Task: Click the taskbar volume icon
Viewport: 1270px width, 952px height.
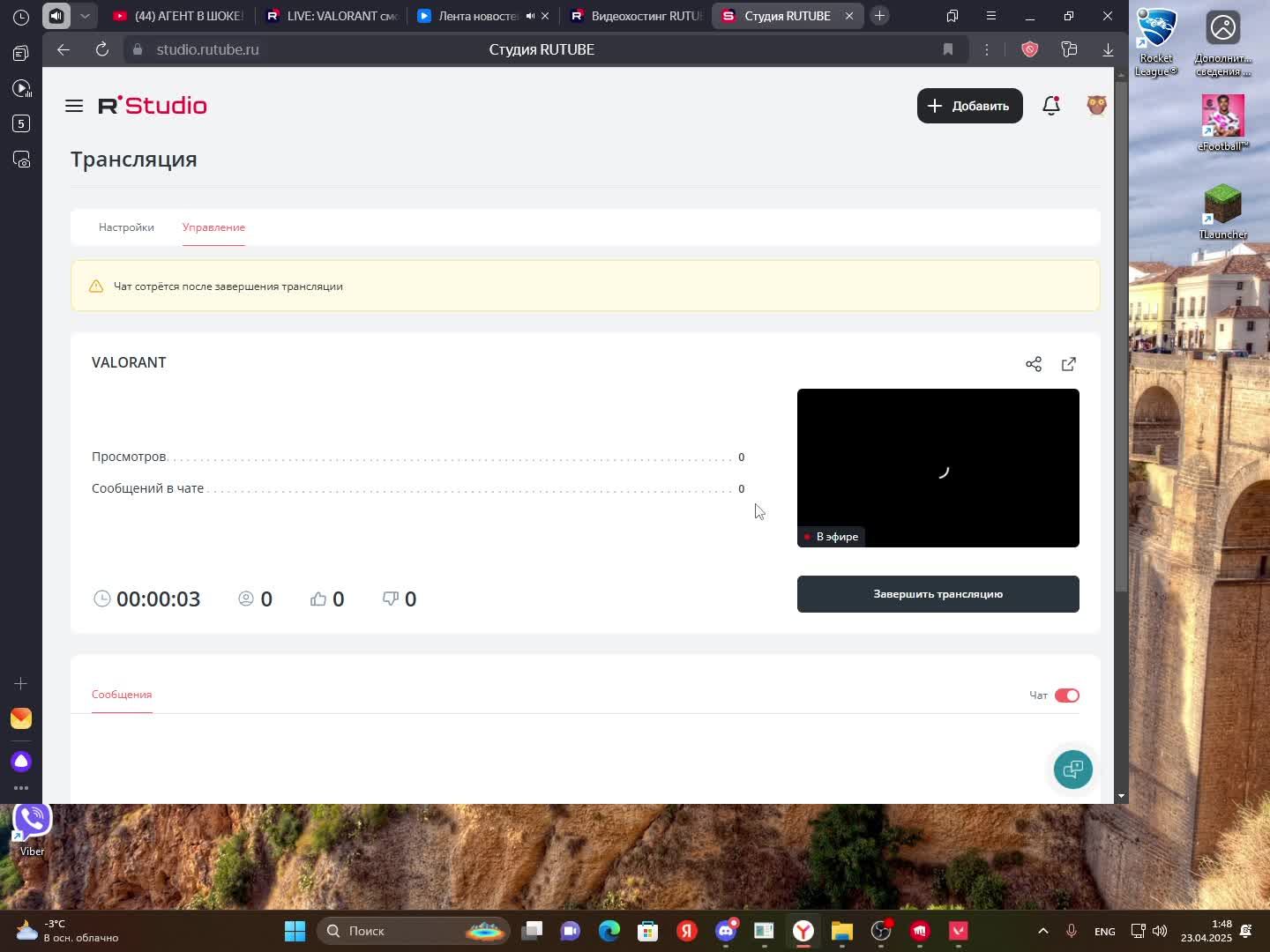Action: 1159,931
